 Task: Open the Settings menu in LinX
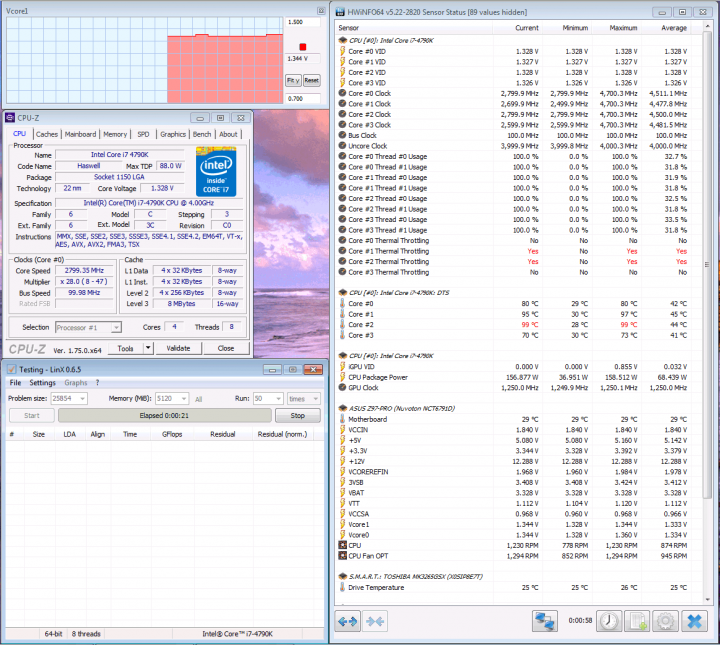coord(42,382)
